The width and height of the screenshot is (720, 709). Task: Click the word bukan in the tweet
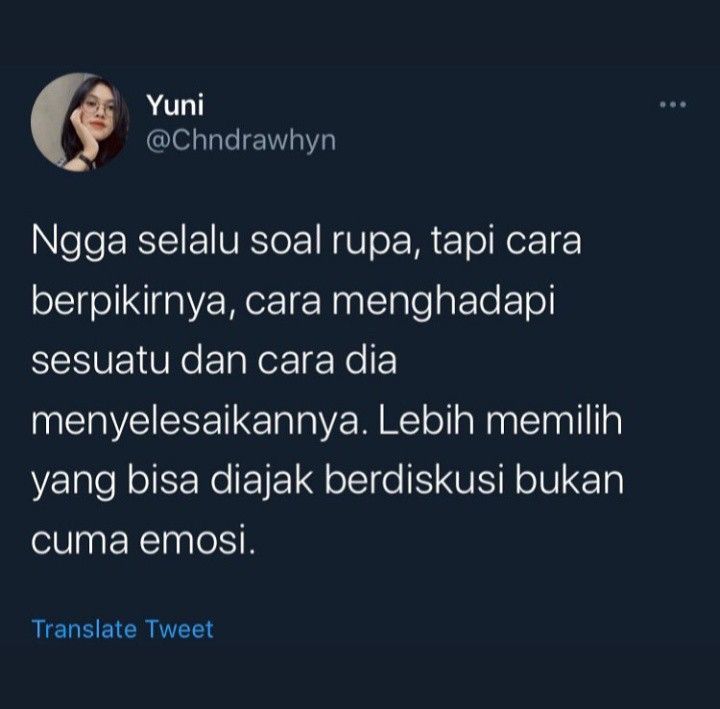(x=569, y=481)
